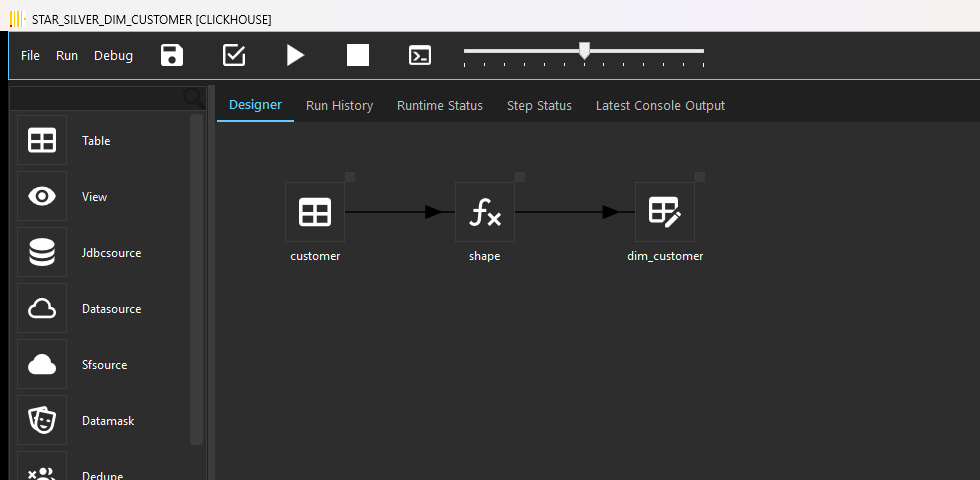
Task: Click the small square above shape node
Action: click(520, 177)
